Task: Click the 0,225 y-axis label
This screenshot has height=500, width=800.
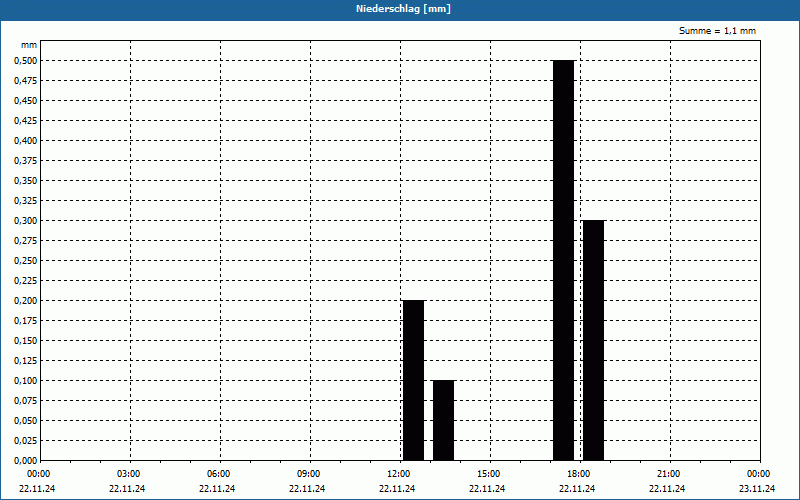Action: [26, 281]
